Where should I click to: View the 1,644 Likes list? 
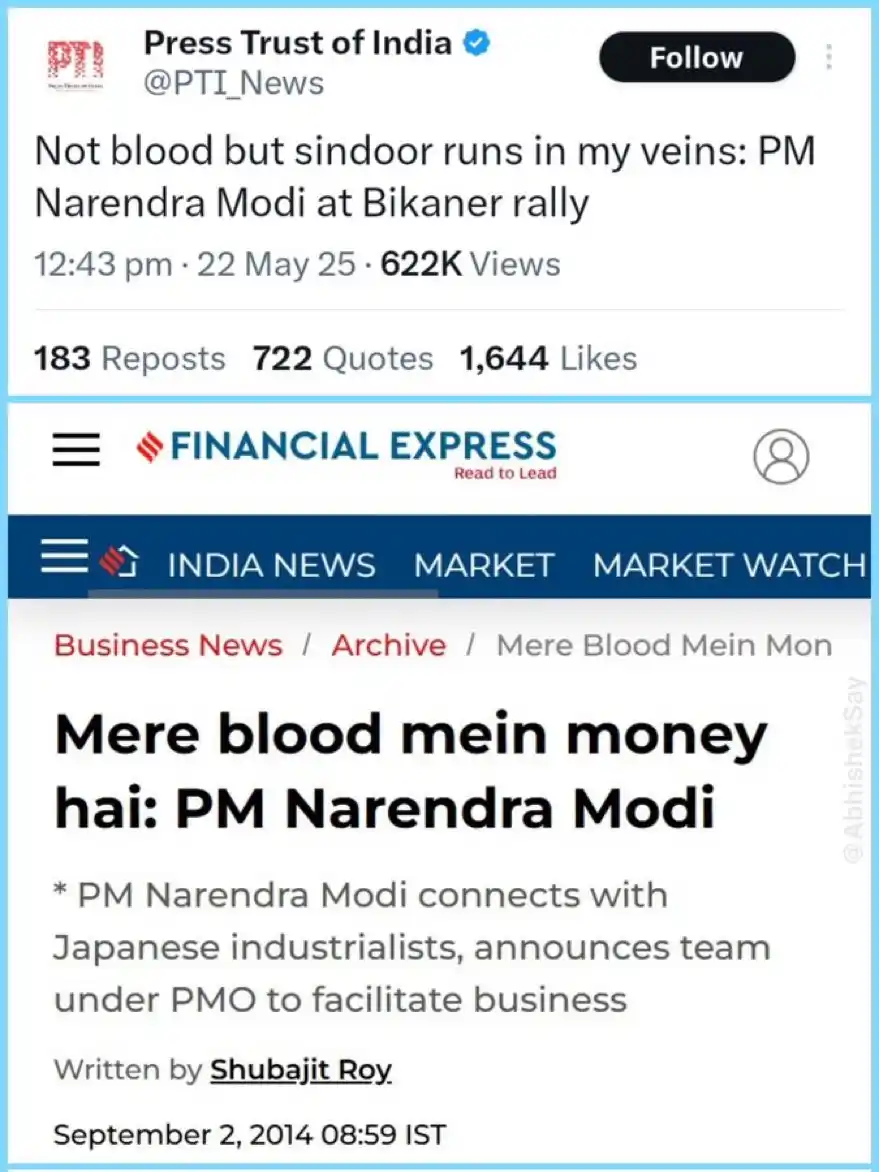tap(548, 359)
